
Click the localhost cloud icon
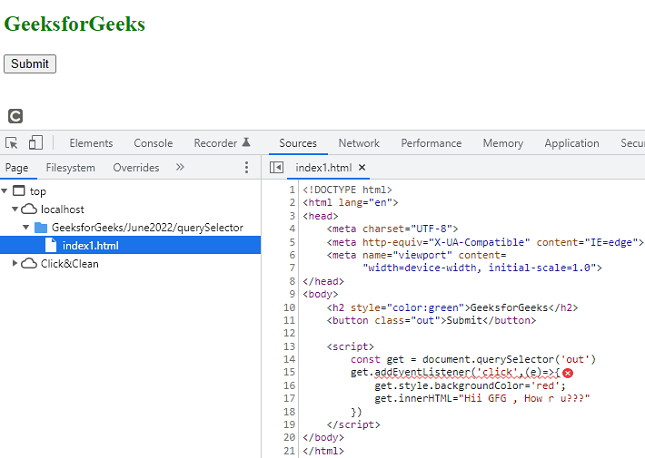click(29, 209)
